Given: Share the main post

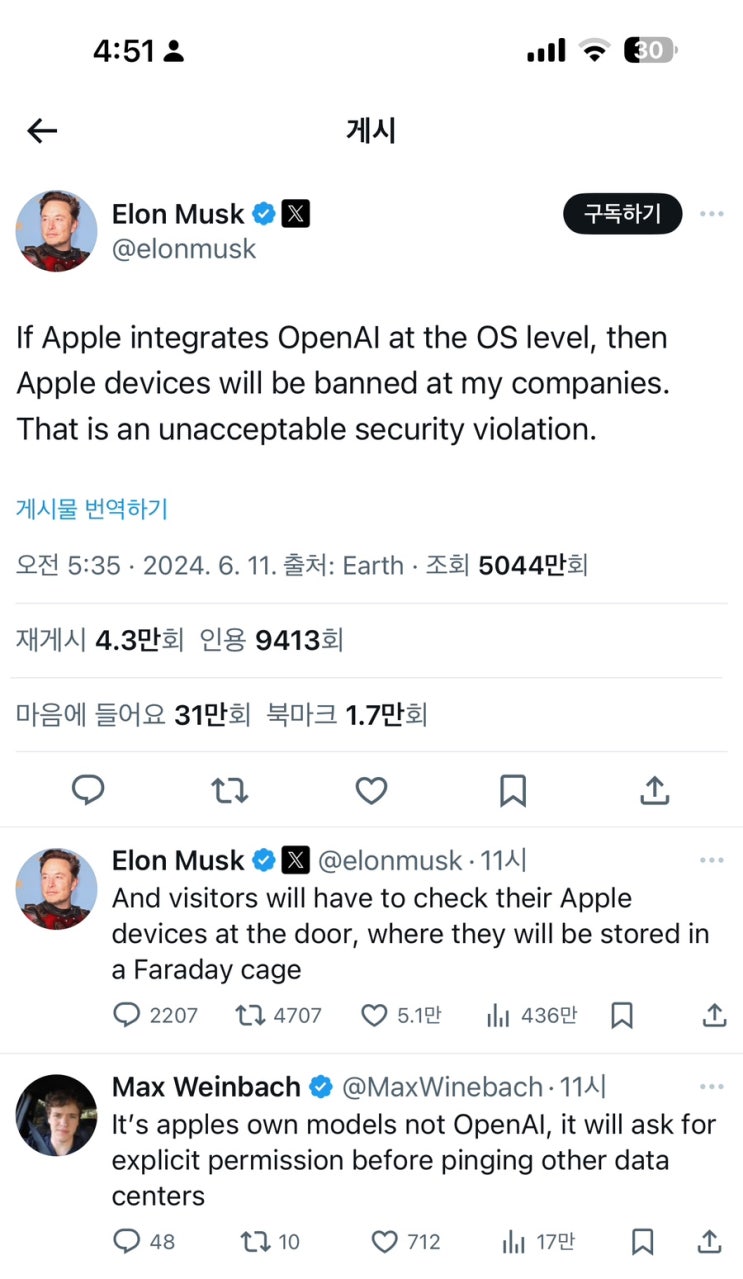Looking at the screenshot, I should (654, 791).
